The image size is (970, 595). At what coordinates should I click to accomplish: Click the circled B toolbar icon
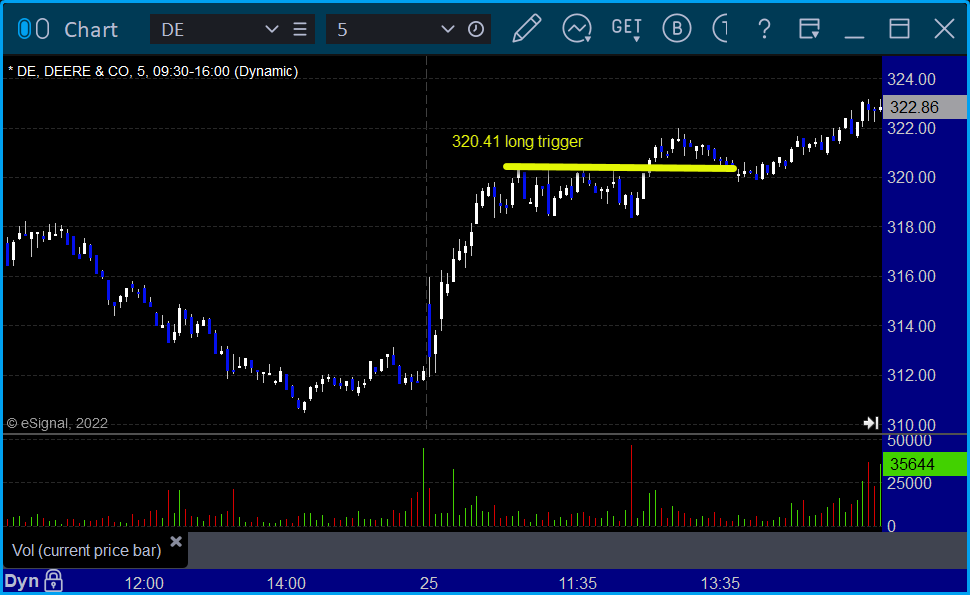pos(677,29)
